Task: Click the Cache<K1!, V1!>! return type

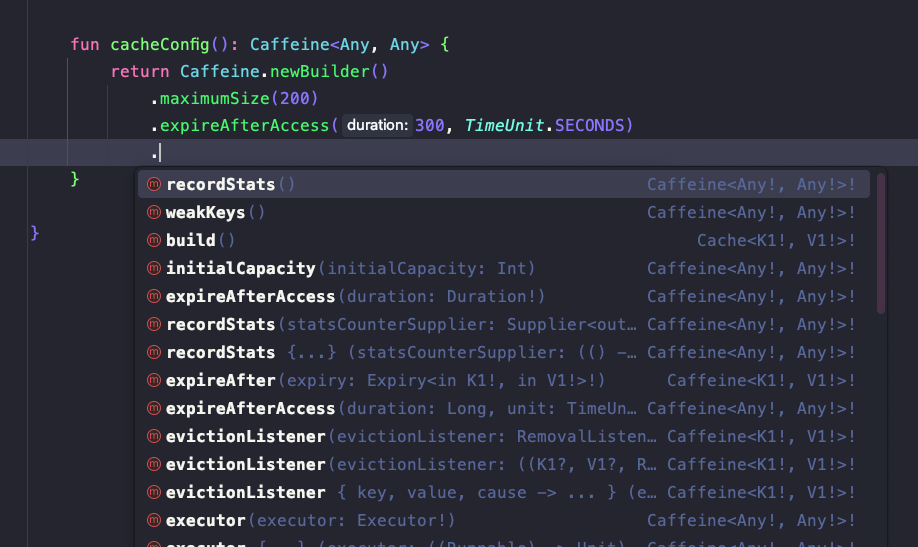Action: (776, 241)
